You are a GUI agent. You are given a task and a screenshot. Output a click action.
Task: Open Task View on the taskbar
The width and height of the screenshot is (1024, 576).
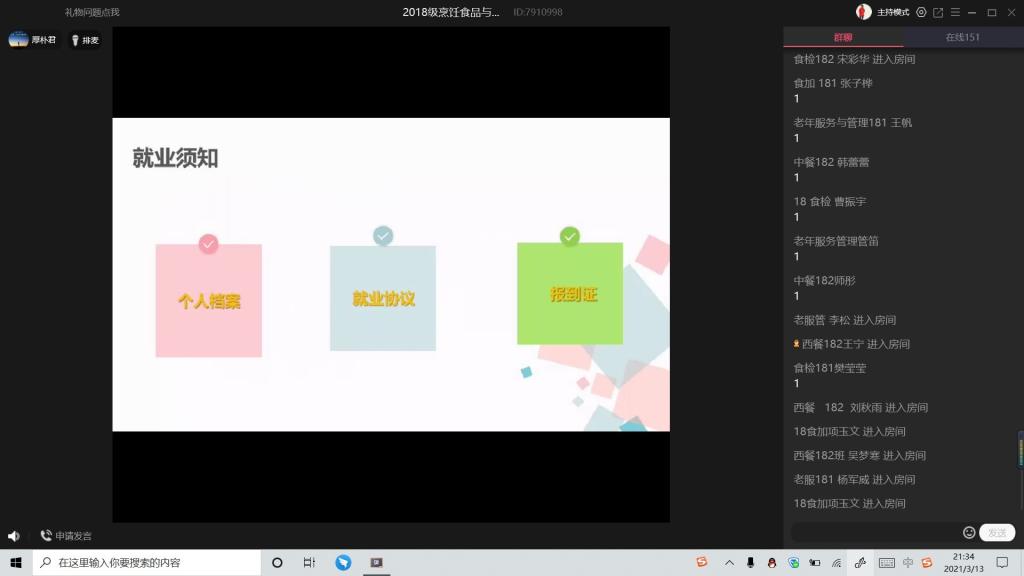(309, 563)
